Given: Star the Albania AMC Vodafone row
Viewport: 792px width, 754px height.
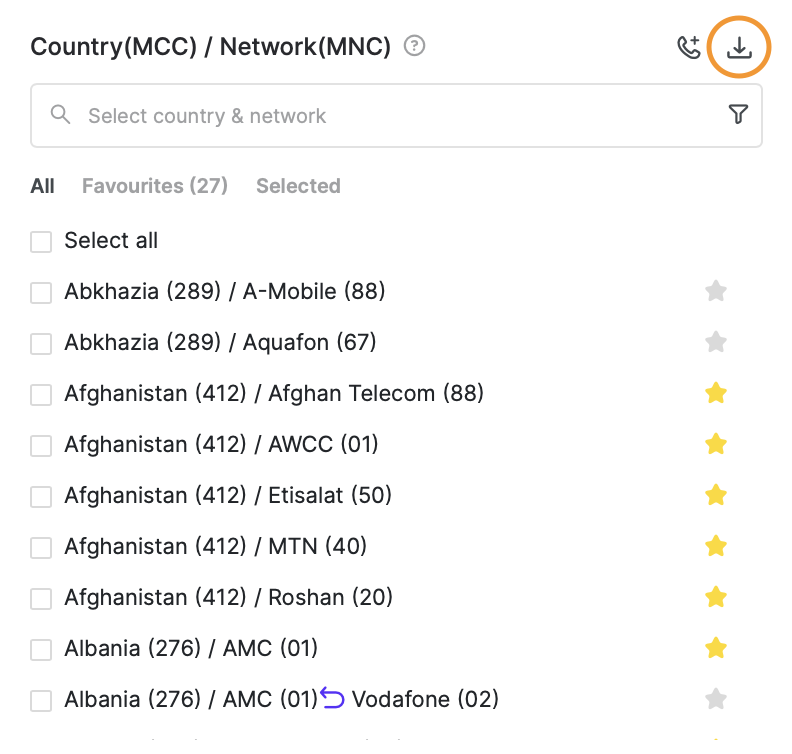Looking at the screenshot, I should coord(716,699).
